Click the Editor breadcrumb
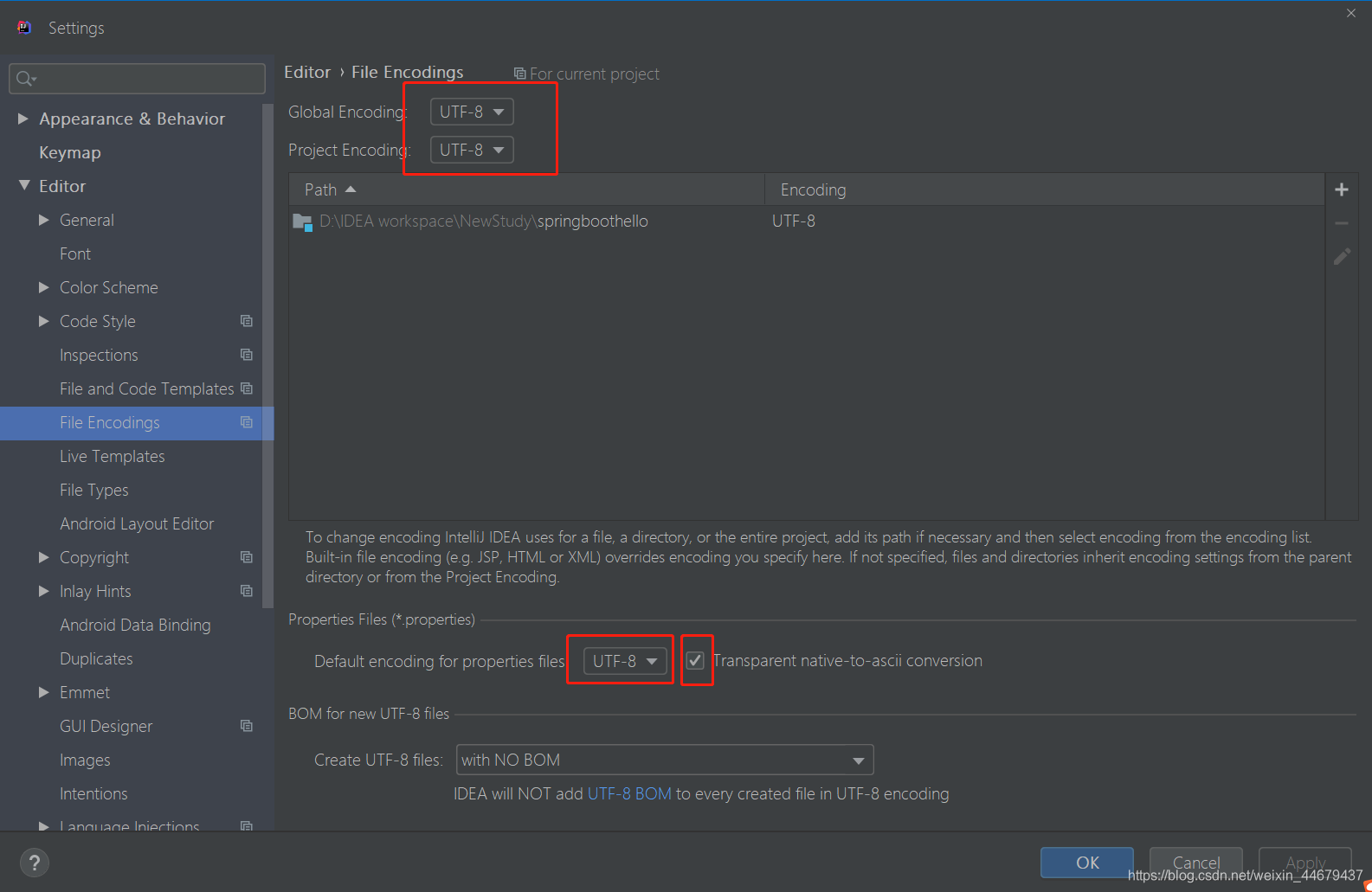This screenshot has height=892, width=1372. pos(307,72)
